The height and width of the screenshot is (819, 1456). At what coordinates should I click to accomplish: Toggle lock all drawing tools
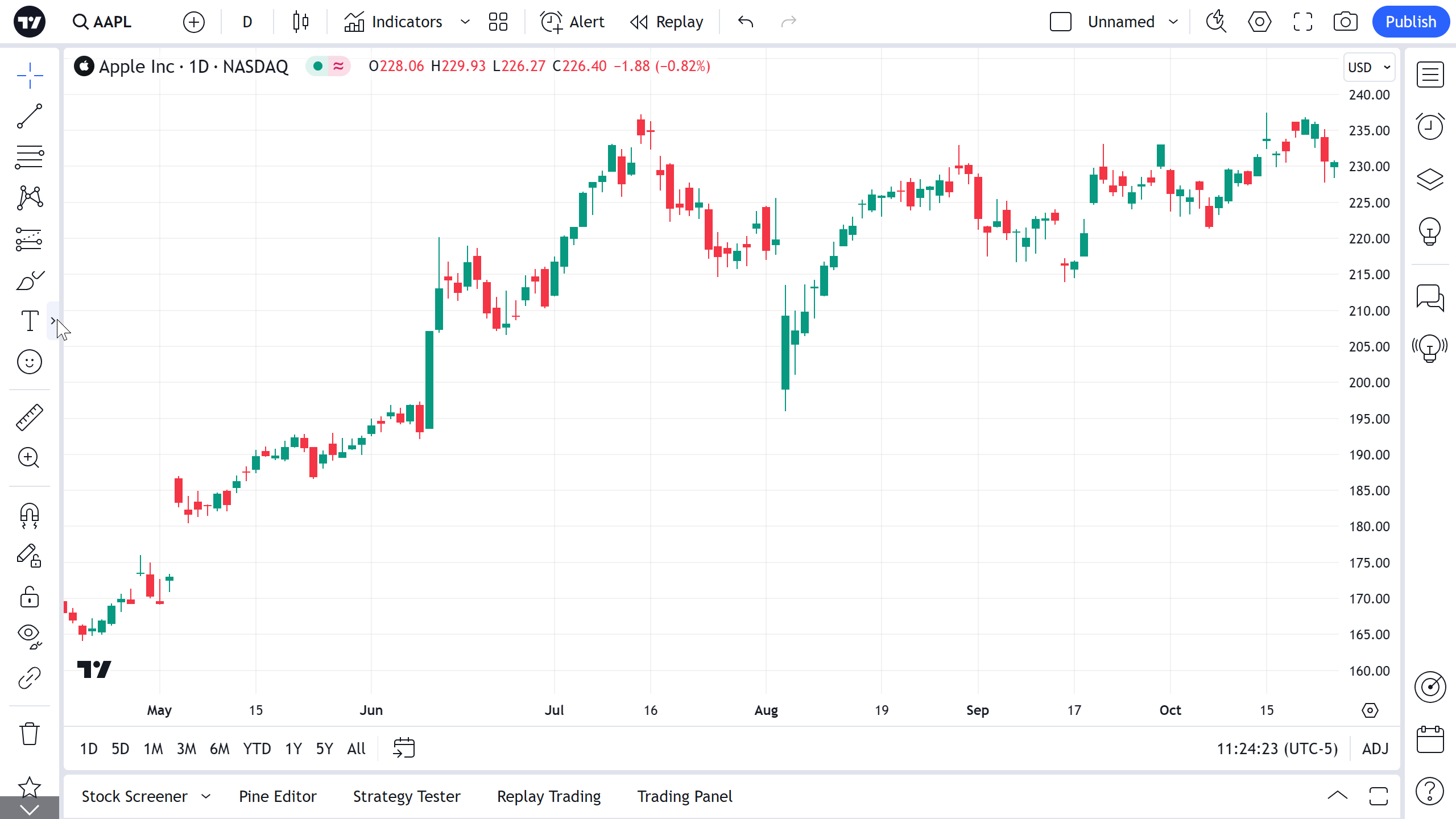tap(30, 597)
